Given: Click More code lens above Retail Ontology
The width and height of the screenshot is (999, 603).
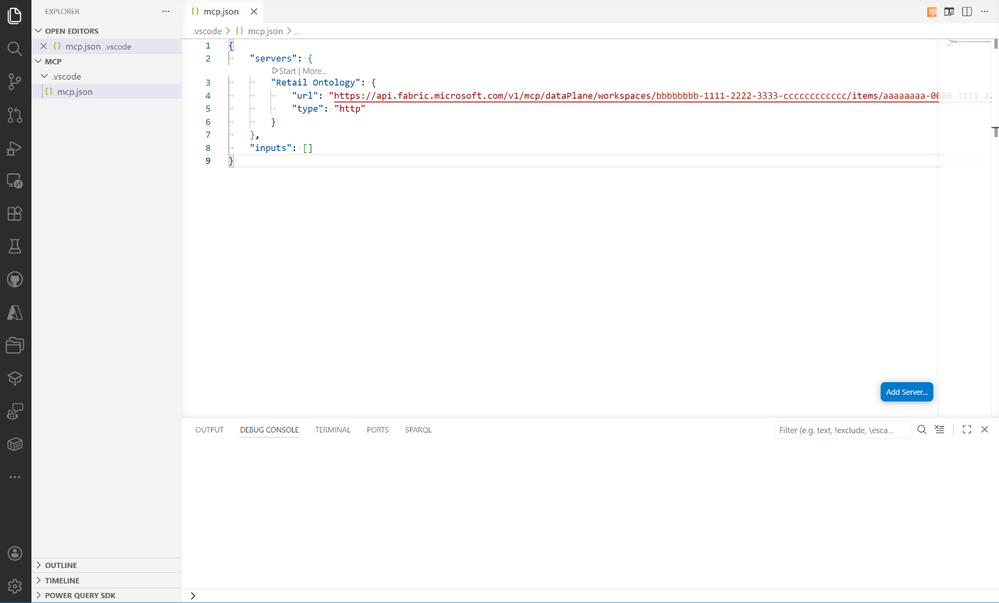Looking at the screenshot, I should click(x=314, y=71).
